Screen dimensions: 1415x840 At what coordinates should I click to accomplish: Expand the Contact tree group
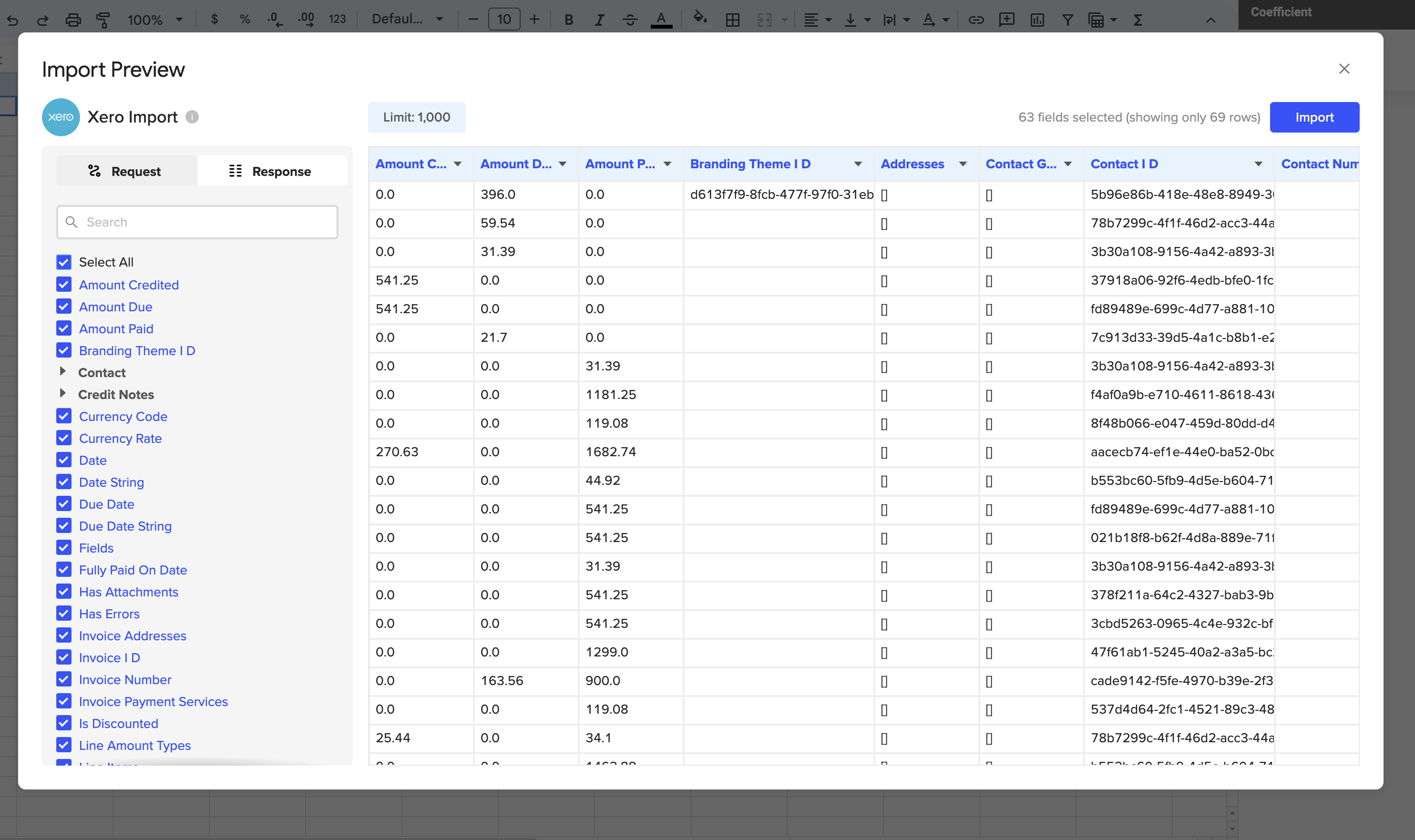(x=63, y=372)
